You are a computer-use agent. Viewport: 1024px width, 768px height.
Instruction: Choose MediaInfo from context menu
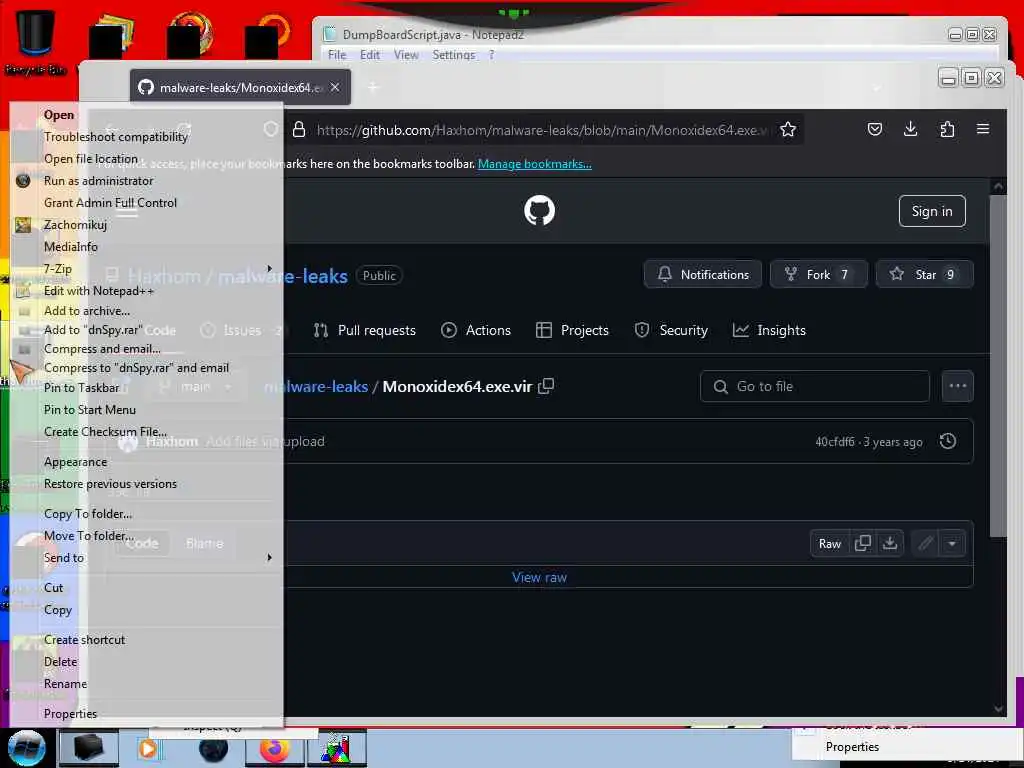click(146, 247)
